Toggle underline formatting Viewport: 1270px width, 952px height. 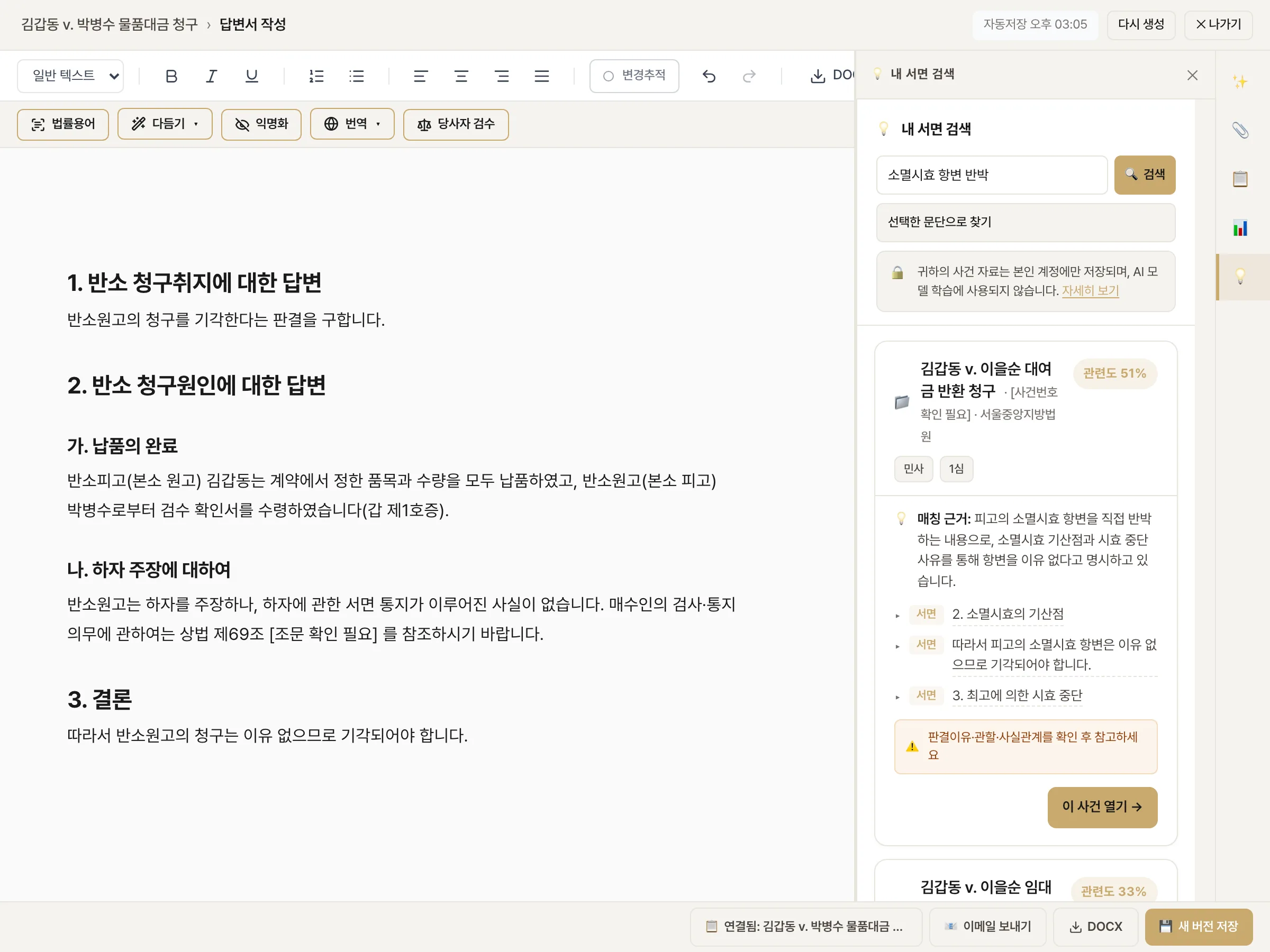(251, 76)
